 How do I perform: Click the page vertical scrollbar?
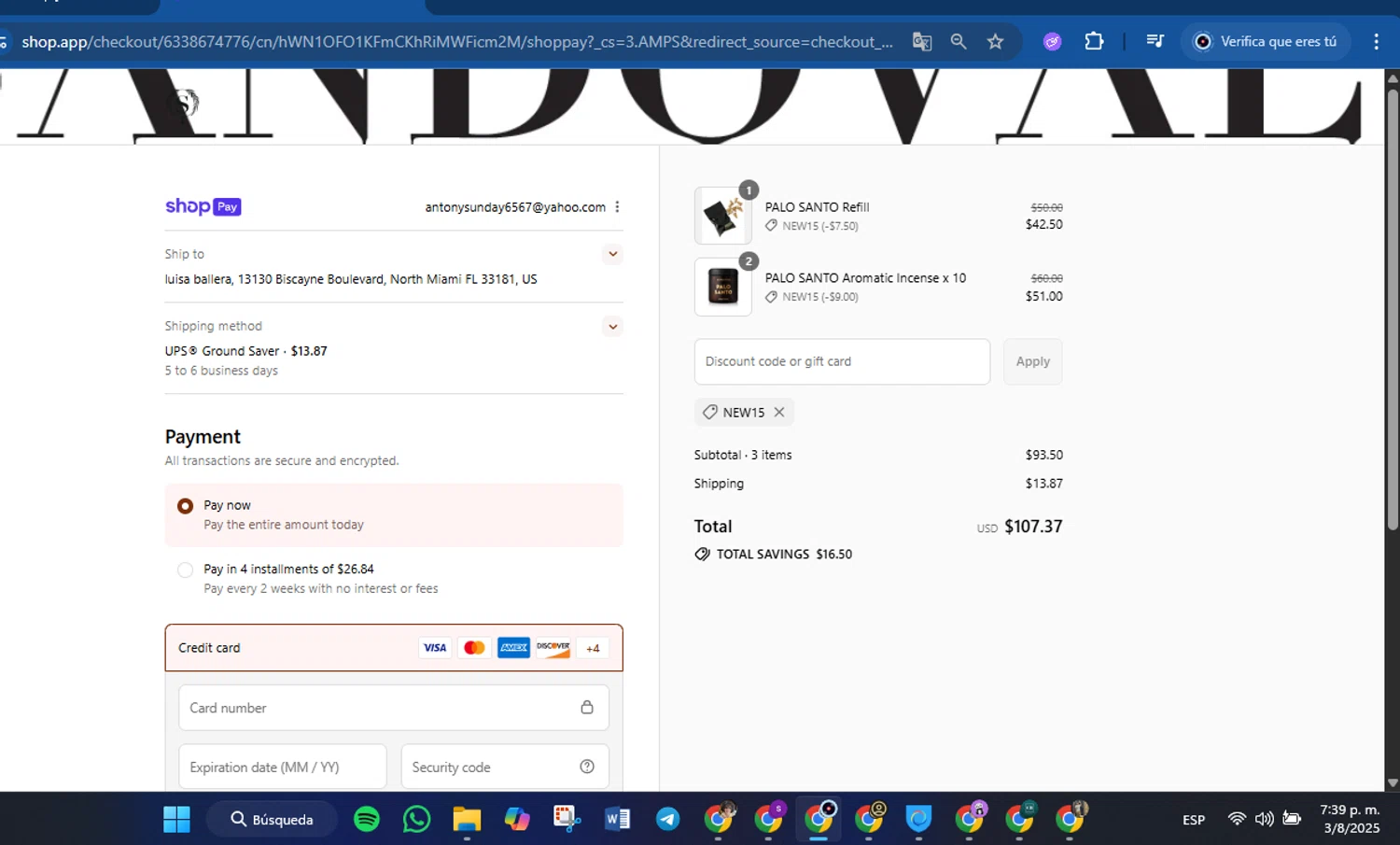point(1393,308)
